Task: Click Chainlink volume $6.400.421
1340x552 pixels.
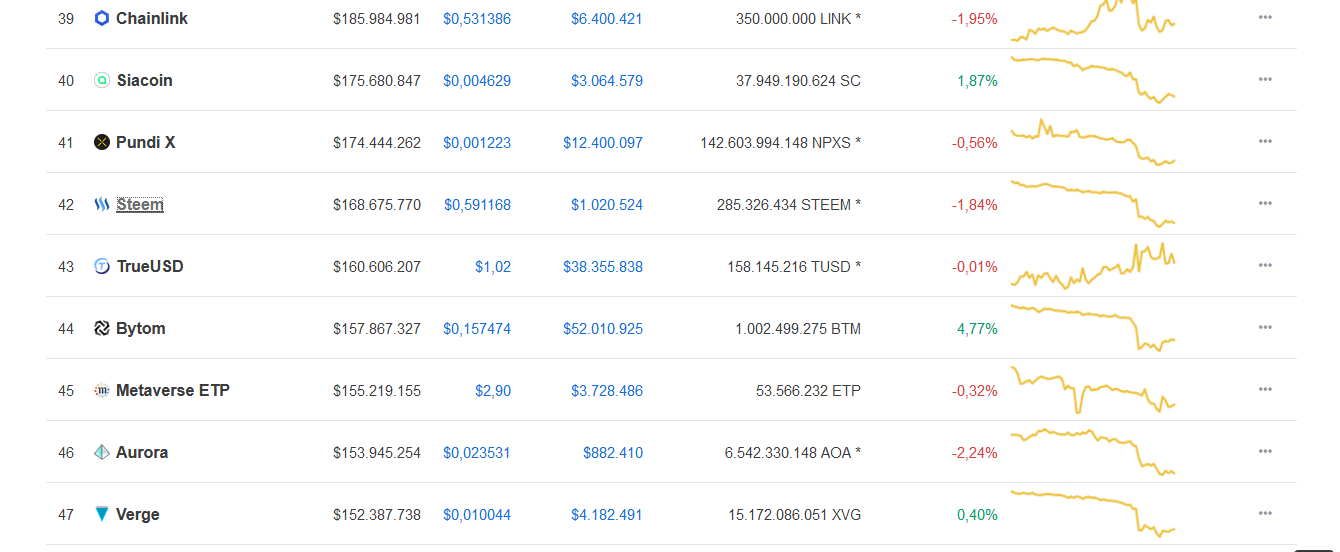Action: click(607, 19)
